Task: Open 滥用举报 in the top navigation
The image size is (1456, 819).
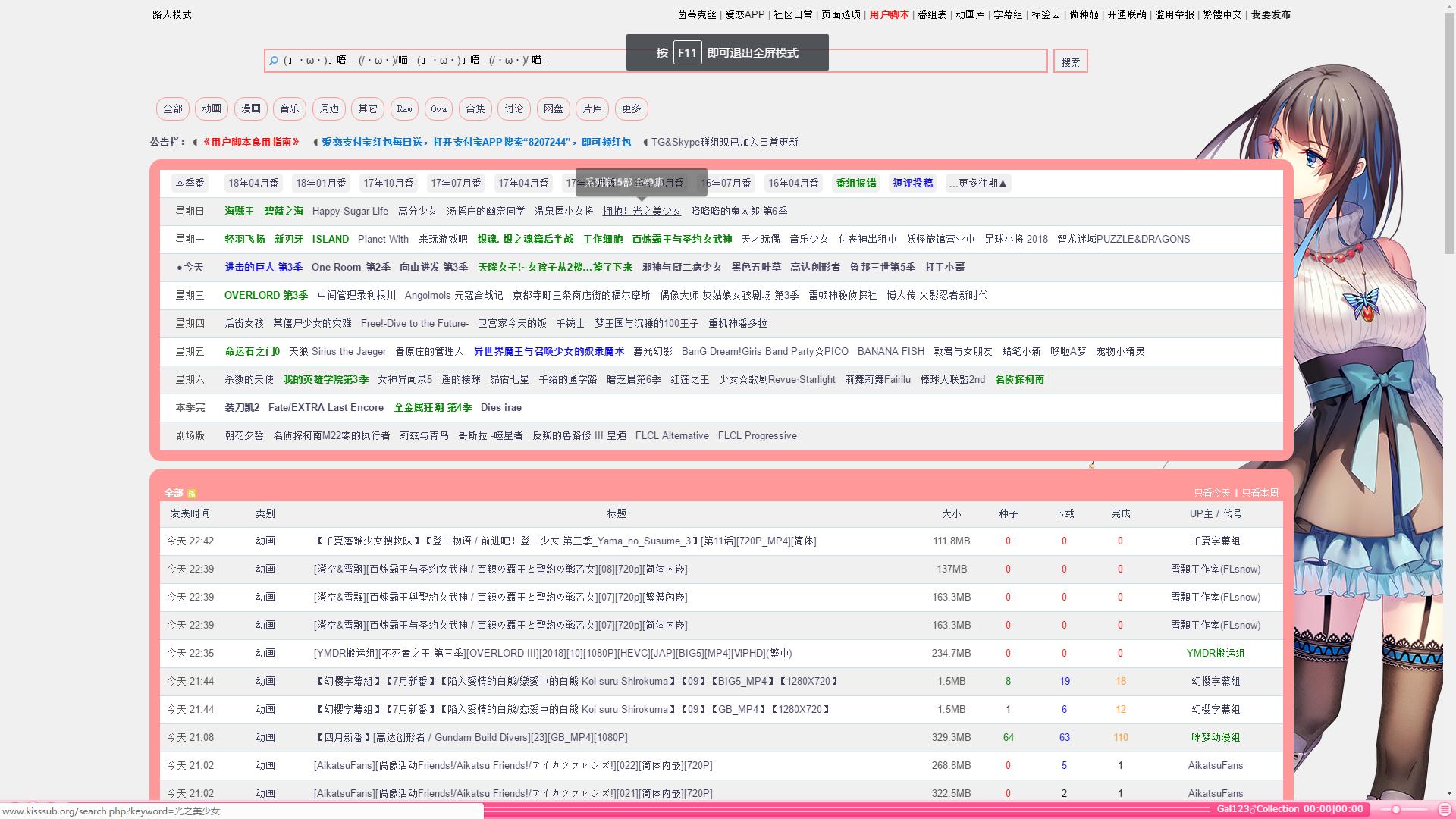Action: [x=1174, y=14]
